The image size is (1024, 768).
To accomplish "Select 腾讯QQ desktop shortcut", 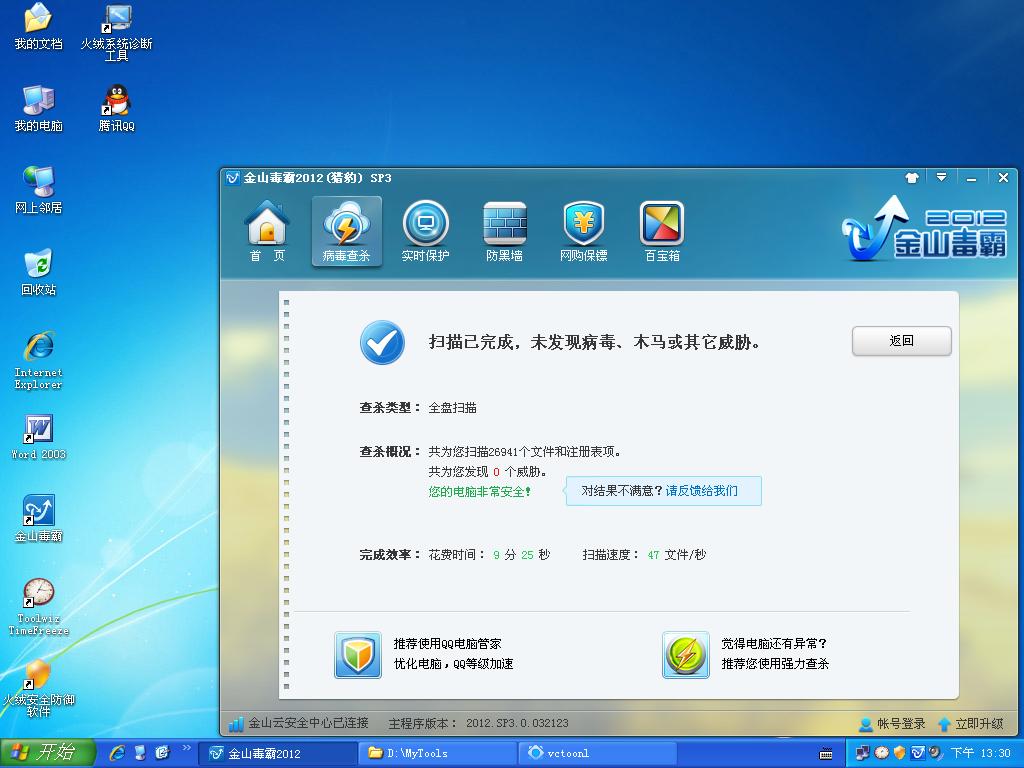I will click(x=117, y=108).
